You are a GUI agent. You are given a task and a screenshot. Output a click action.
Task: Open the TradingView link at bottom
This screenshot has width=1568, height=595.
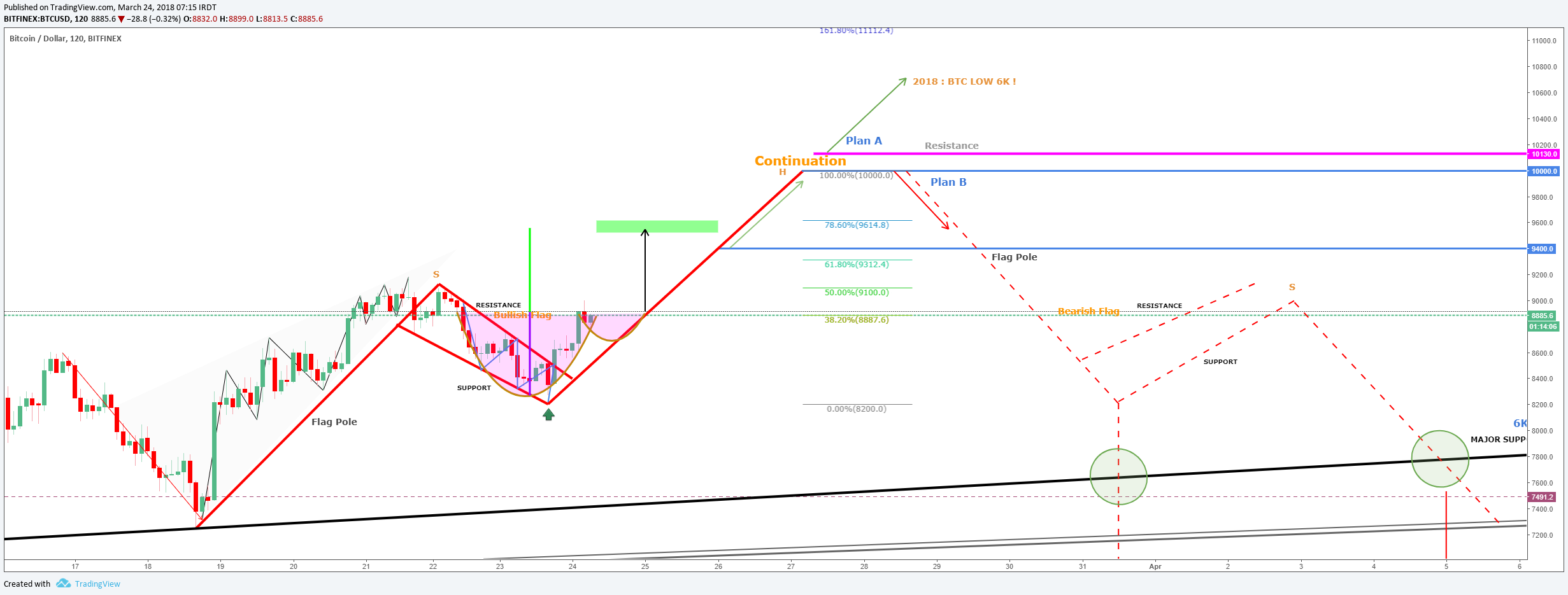click(97, 584)
